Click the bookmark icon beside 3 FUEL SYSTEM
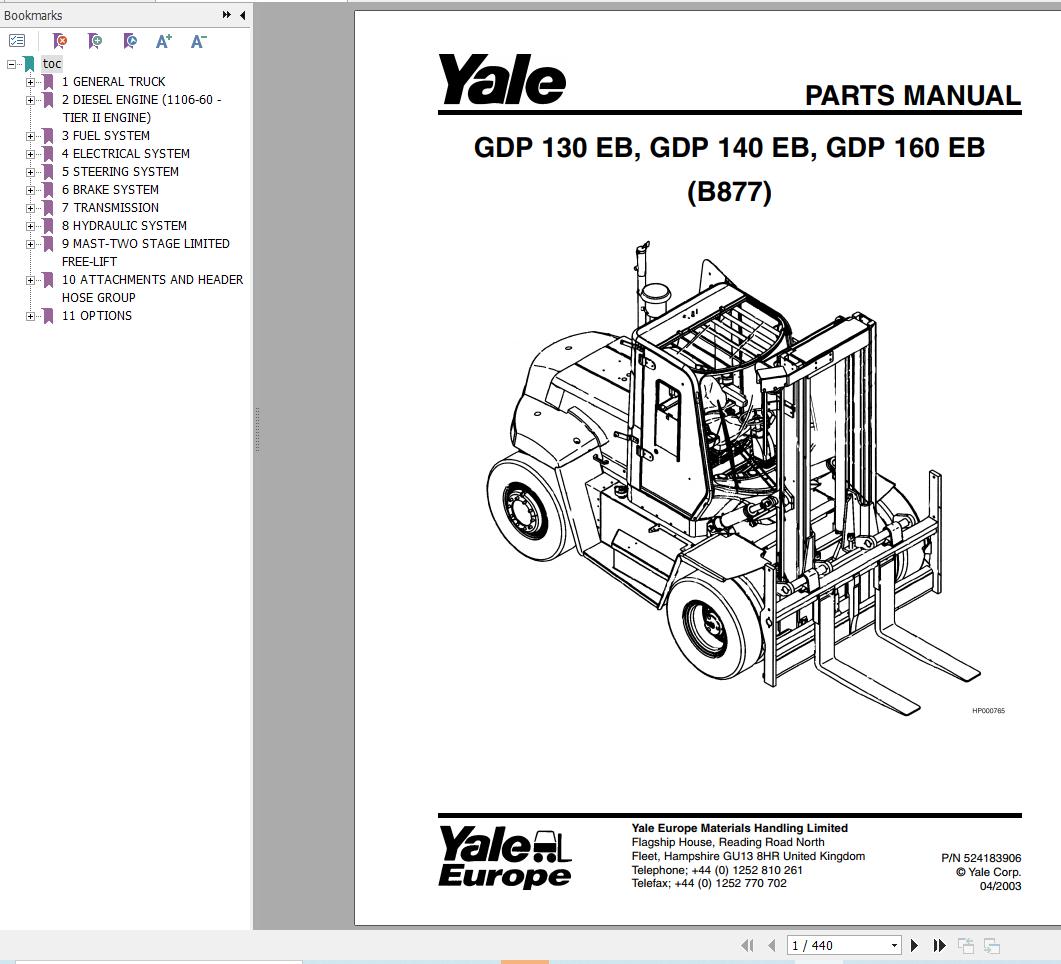The height and width of the screenshot is (964, 1061). pos(48,136)
